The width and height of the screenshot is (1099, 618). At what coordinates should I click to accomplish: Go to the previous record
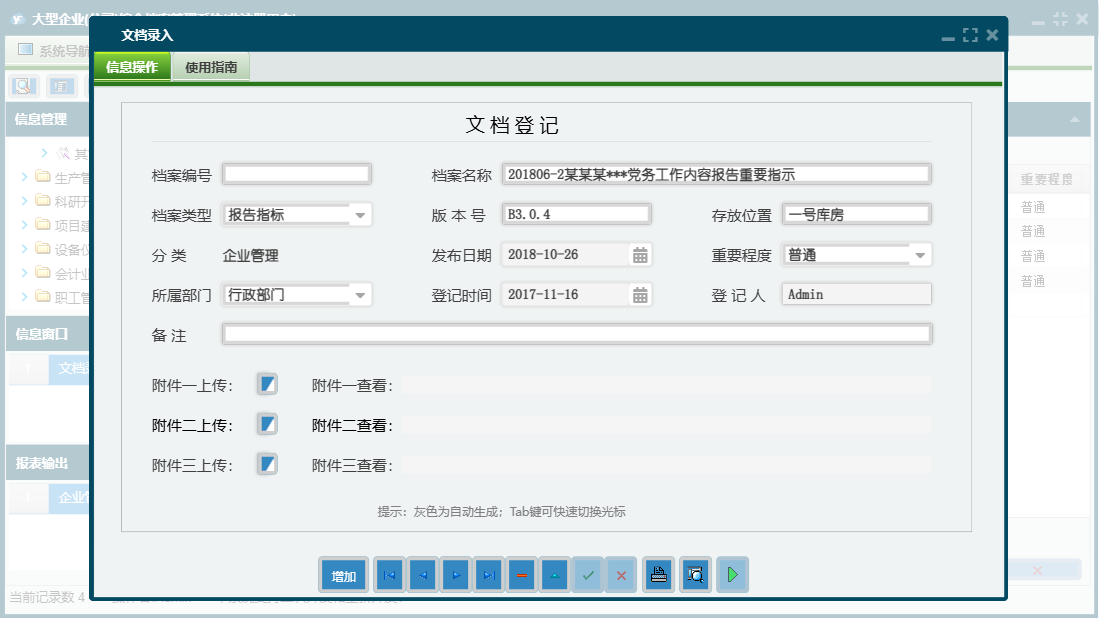[422, 575]
